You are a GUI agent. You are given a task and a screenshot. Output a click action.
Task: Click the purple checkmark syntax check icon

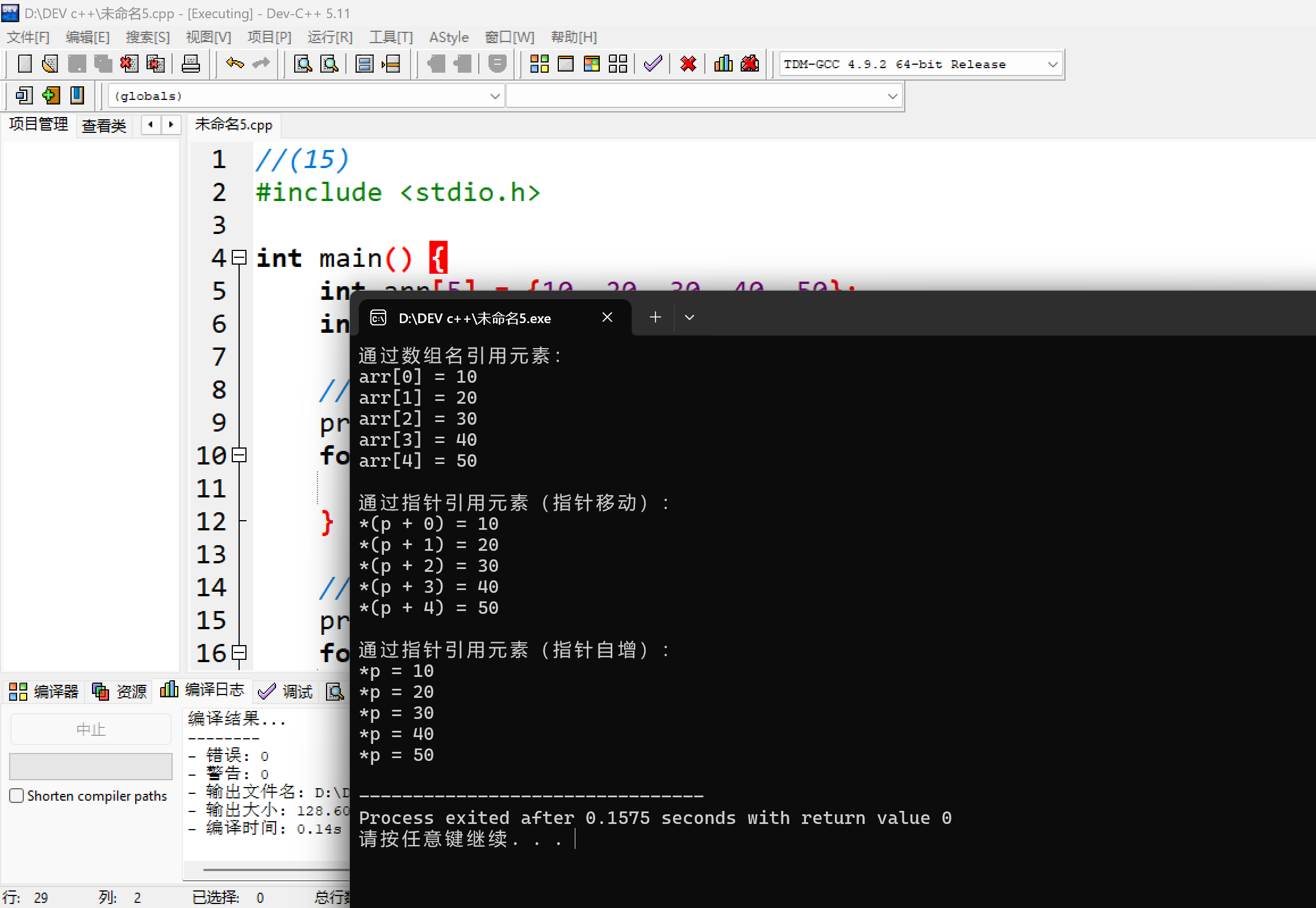[653, 64]
